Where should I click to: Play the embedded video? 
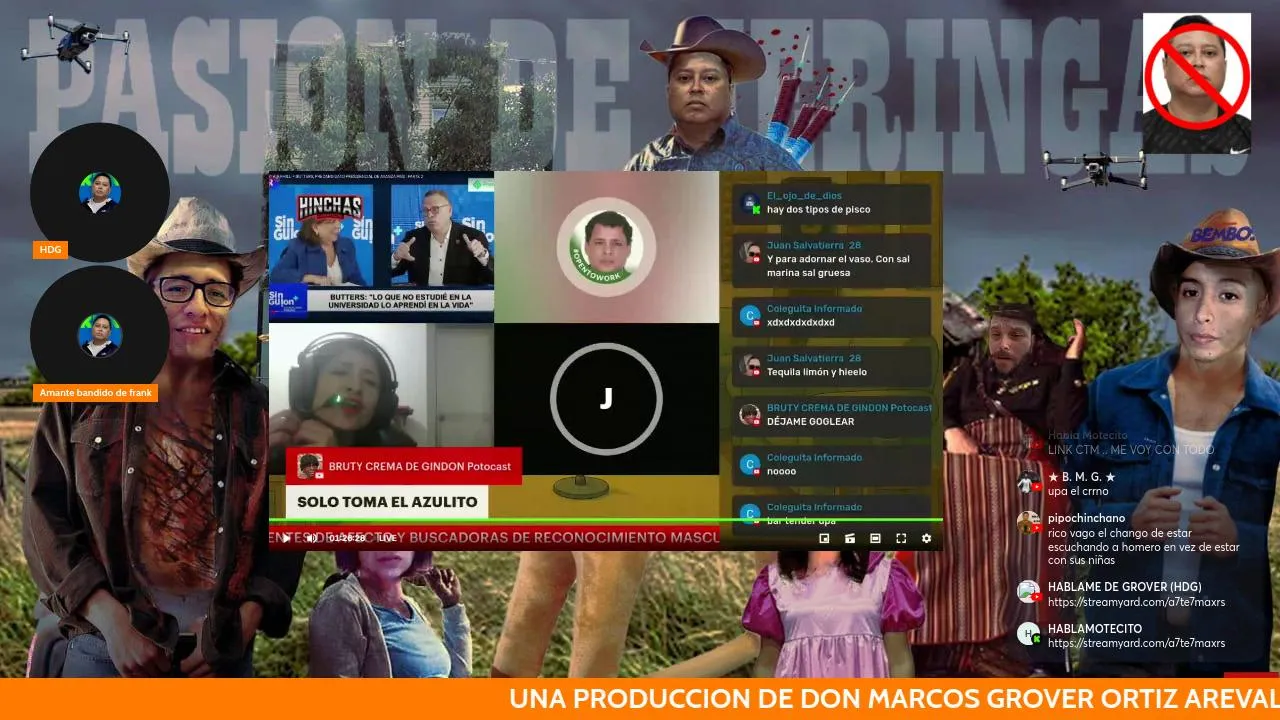[x=285, y=538]
